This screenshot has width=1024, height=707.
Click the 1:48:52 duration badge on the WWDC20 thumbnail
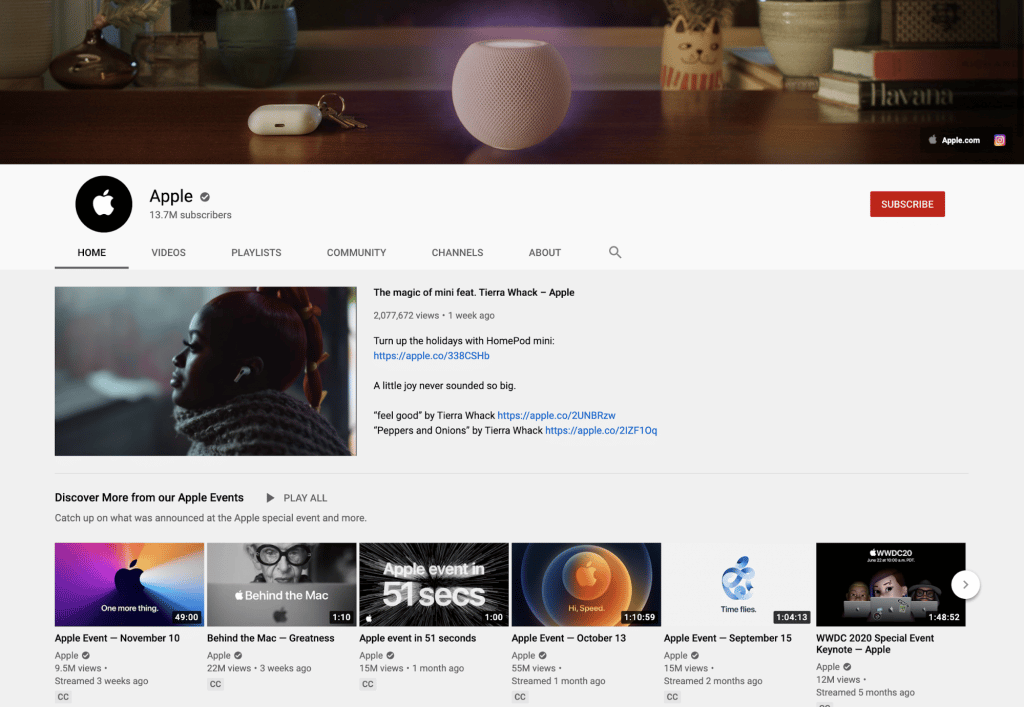click(x=944, y=617)
